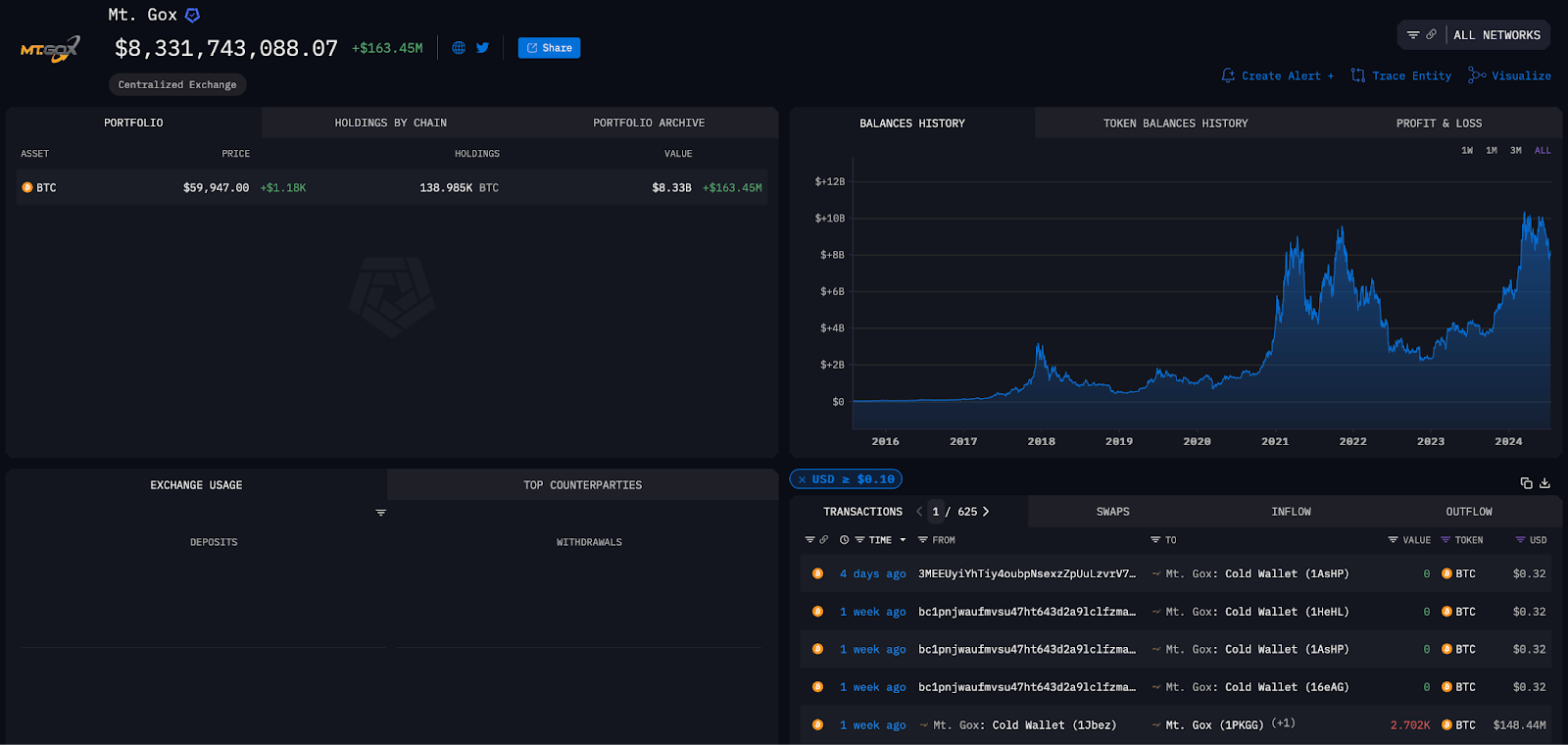The height and width of the screenshot is (745, 1568).
Task: Open the TO column filter
Action: click(x=1155, y=540)
